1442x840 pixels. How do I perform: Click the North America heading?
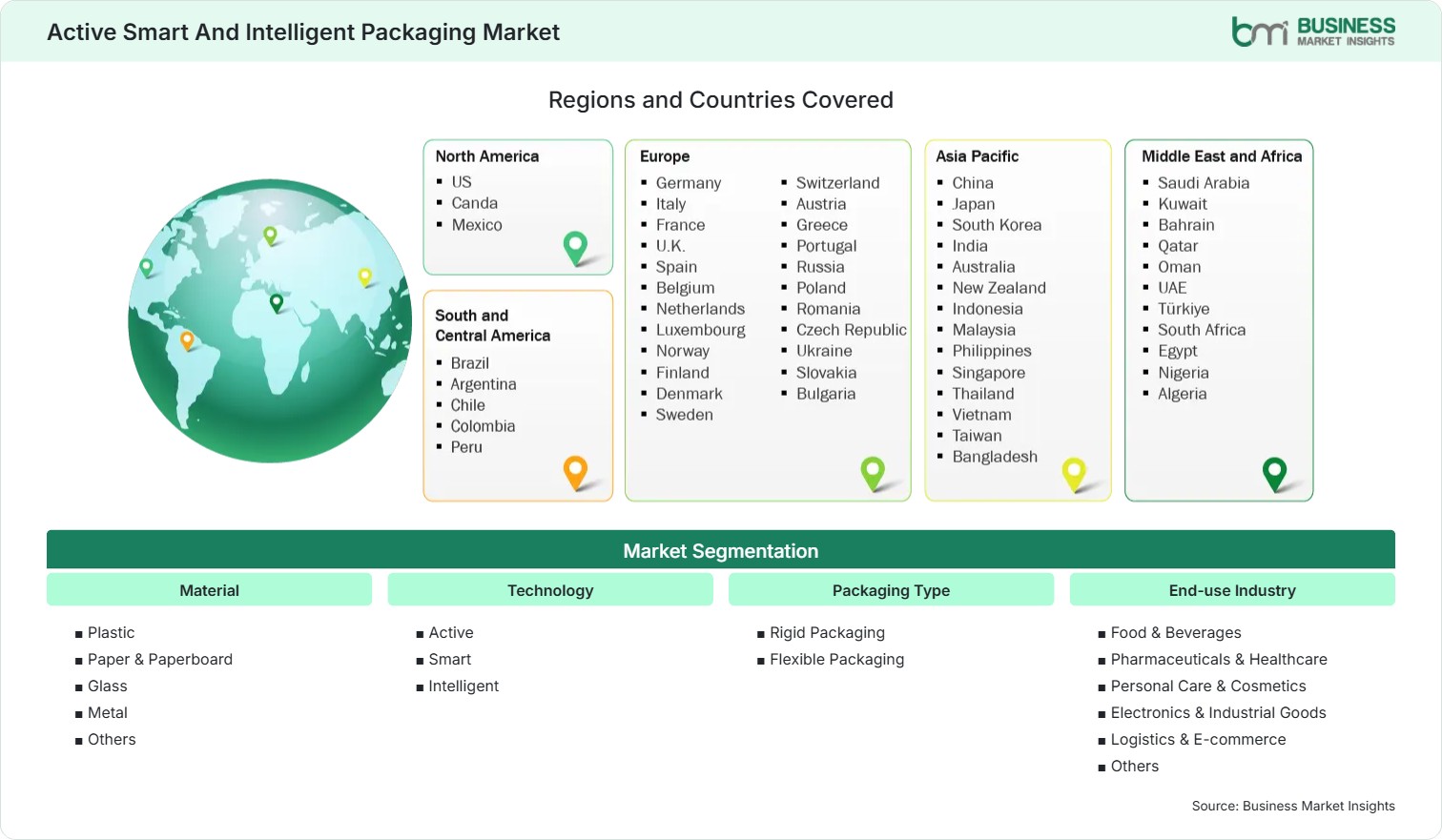pos(487,156)
